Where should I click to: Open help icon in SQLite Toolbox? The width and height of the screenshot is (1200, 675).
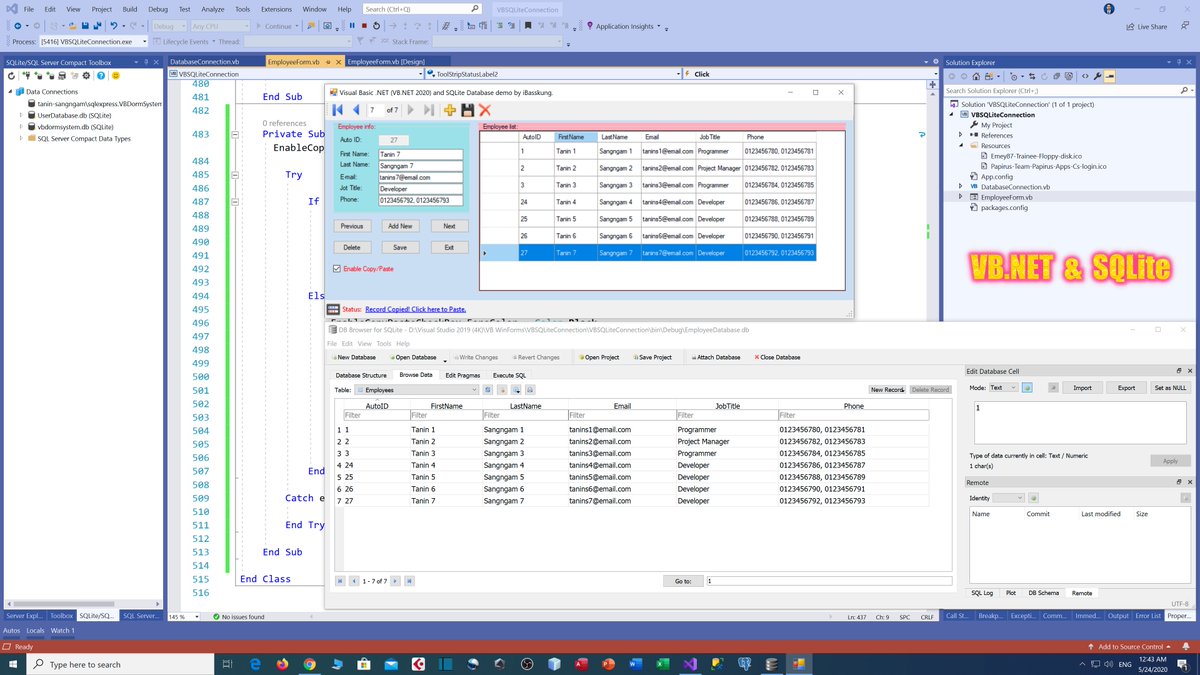101,75
